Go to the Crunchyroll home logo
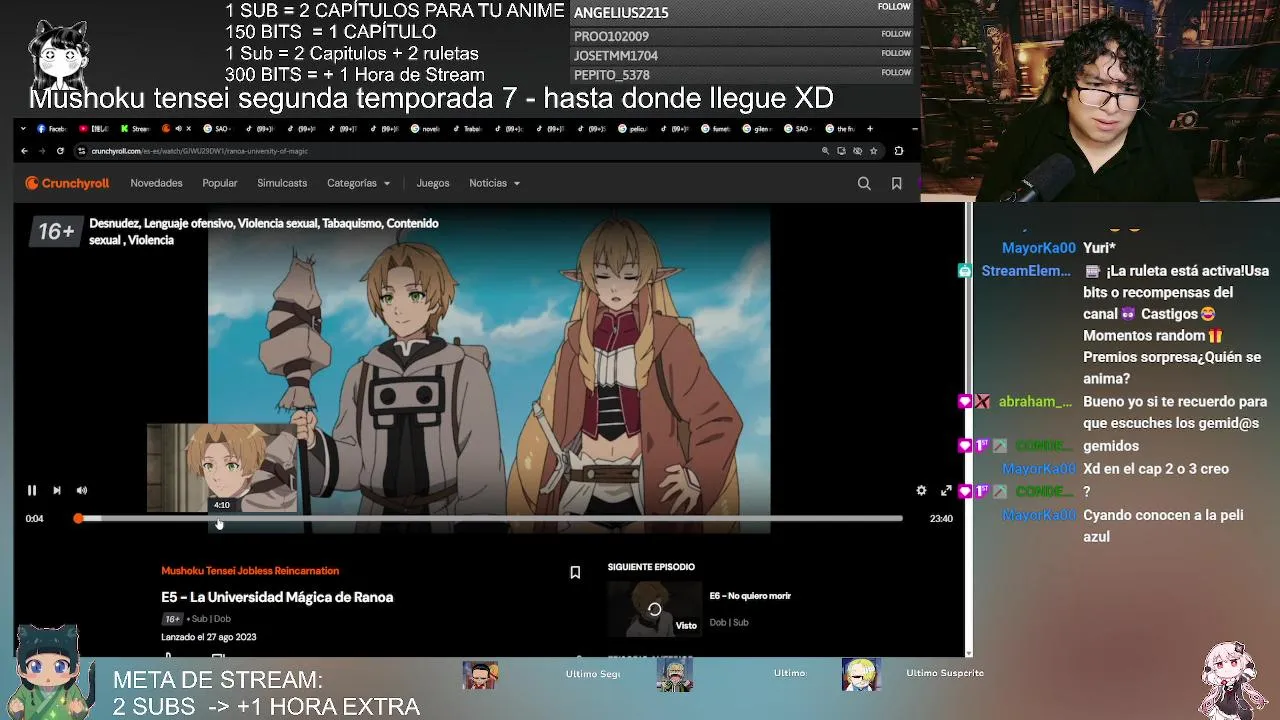This screenshot has height=720, width=1280. (x=67, y=183)
